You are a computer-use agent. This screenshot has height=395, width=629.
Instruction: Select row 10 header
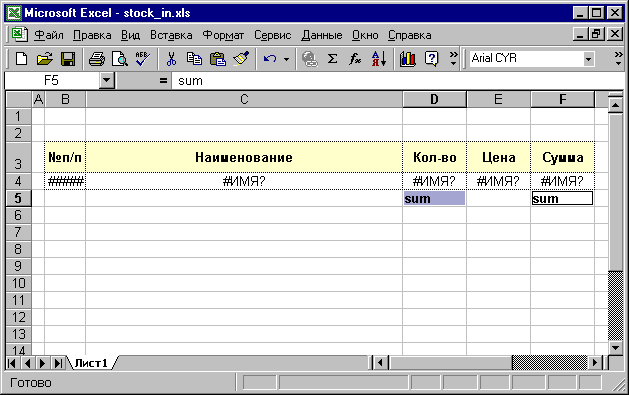click(18, 284)
